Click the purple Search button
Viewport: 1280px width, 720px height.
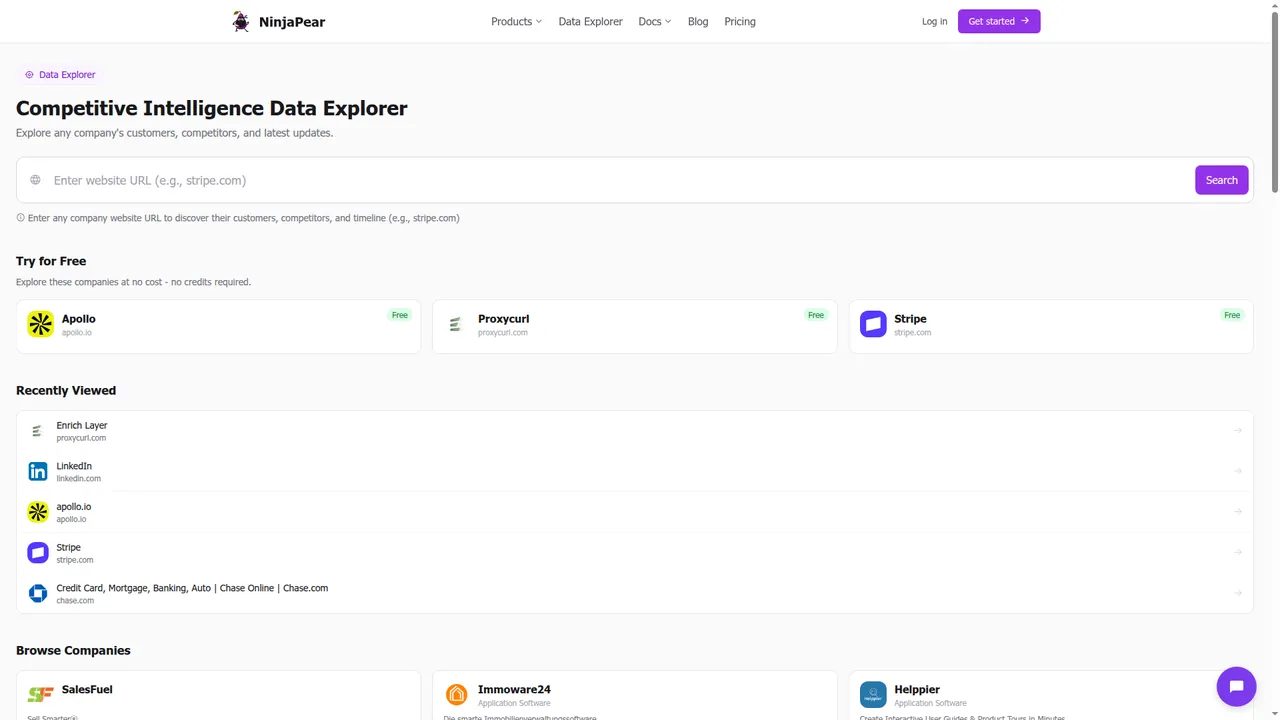(x=1221, y=180)
